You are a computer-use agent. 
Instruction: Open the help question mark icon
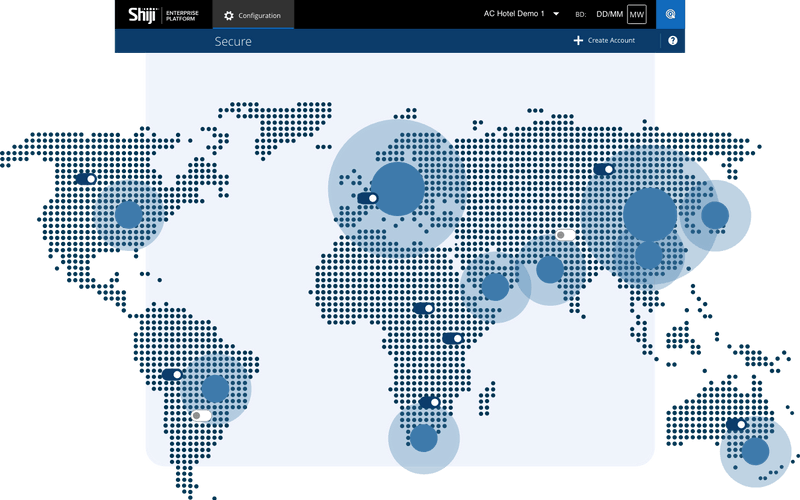click(x=672, y=40)
